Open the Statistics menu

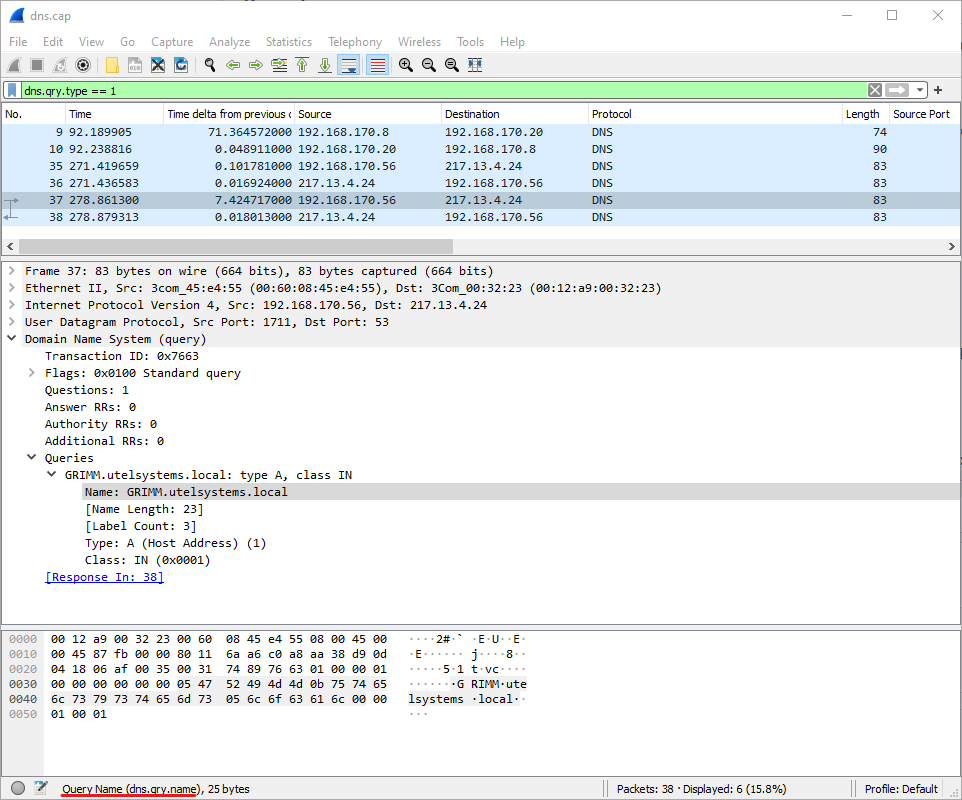[288, 42]
